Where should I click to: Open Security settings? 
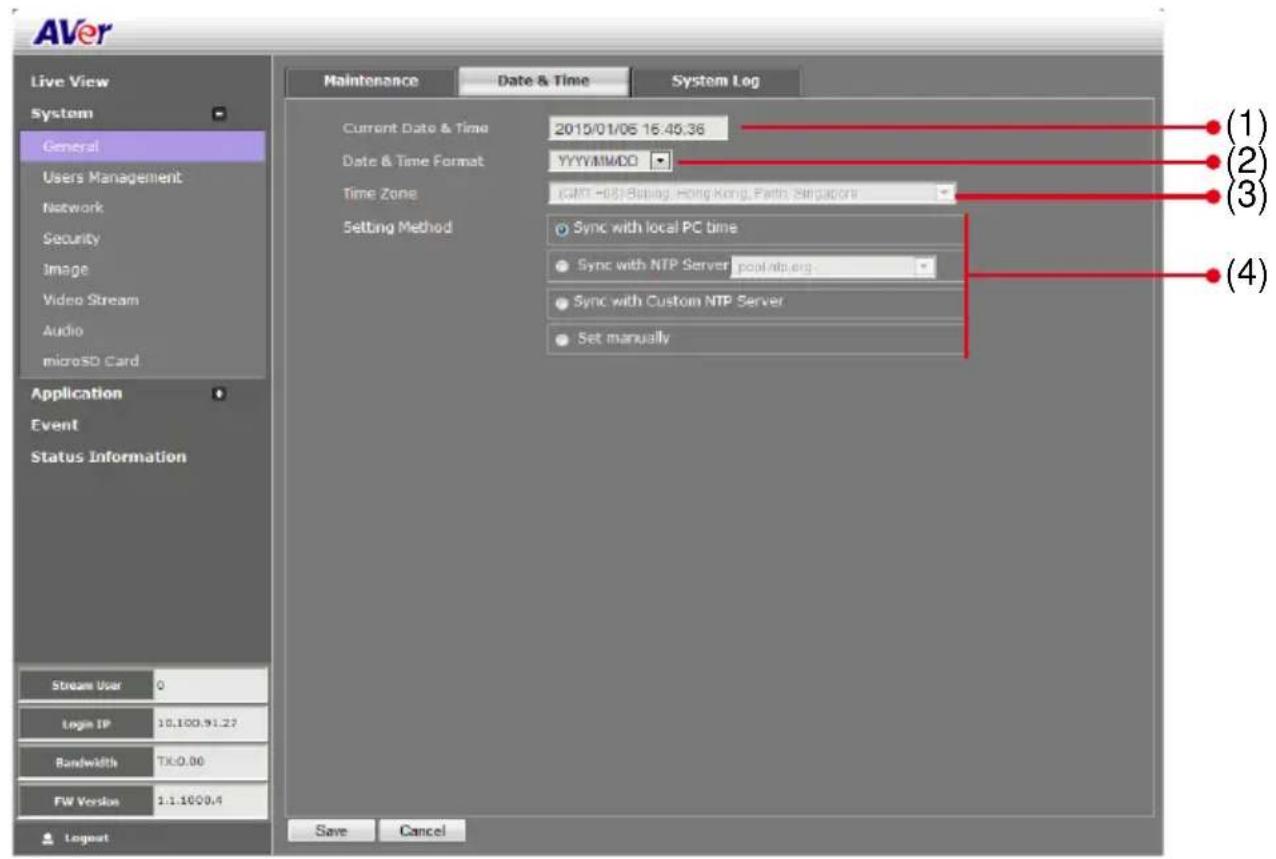coord(71,239)
